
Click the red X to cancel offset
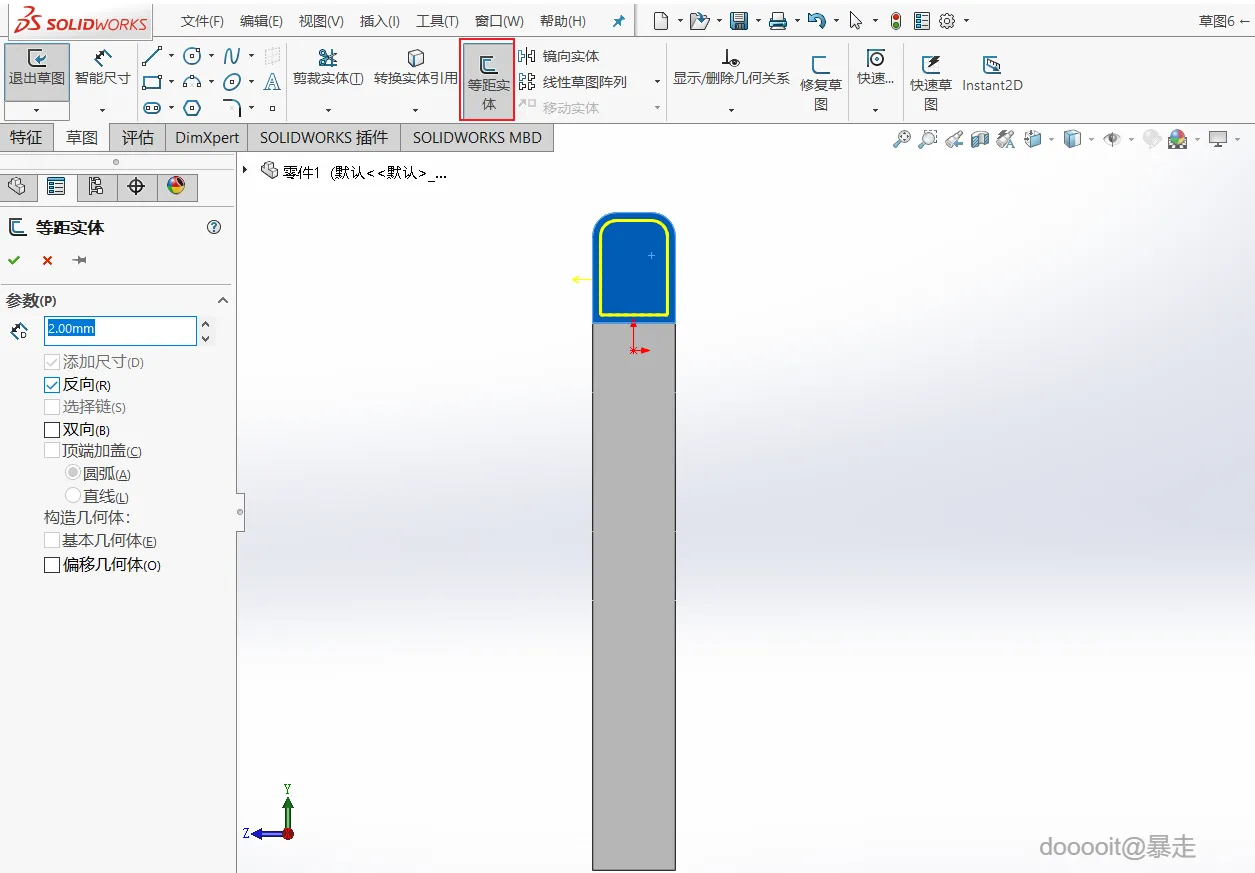(x=47, y=260)
